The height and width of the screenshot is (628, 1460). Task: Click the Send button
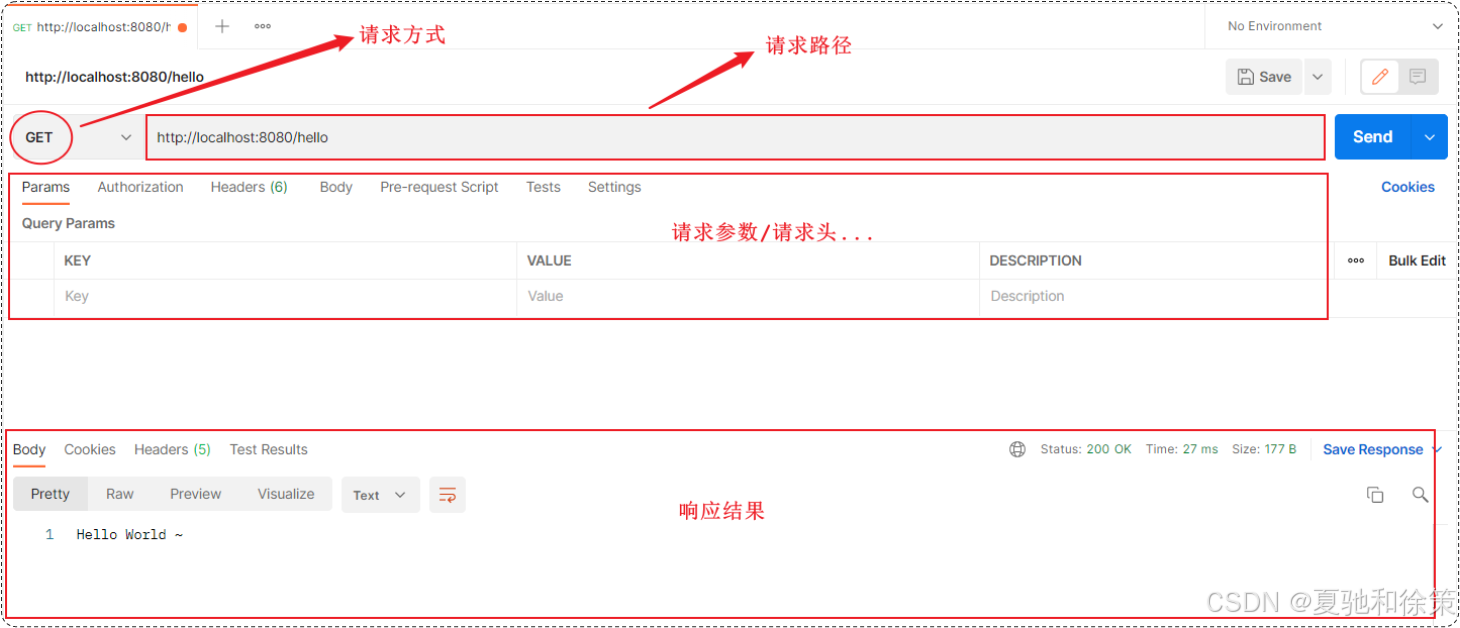pyautogui.click(x=1372, y=137)
